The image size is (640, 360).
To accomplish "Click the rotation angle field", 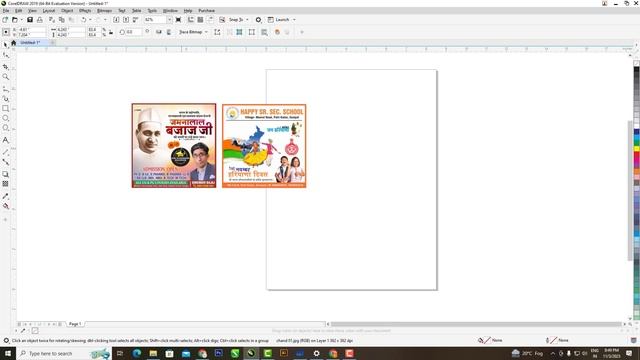I will pos(133,32).
